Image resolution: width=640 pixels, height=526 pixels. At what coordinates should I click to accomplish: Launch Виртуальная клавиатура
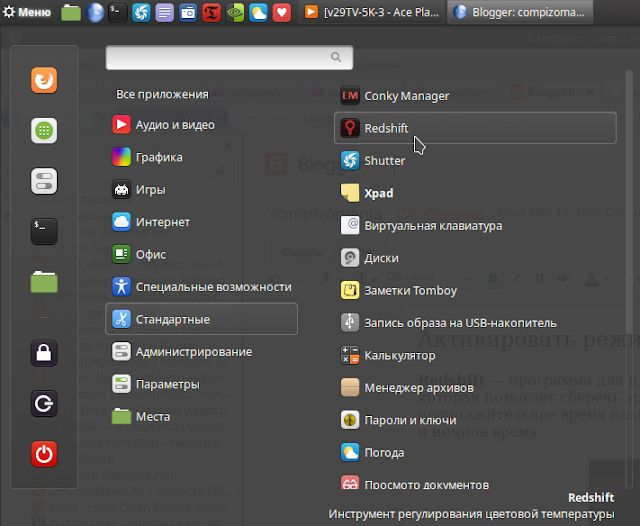click(x=475, y=225)
